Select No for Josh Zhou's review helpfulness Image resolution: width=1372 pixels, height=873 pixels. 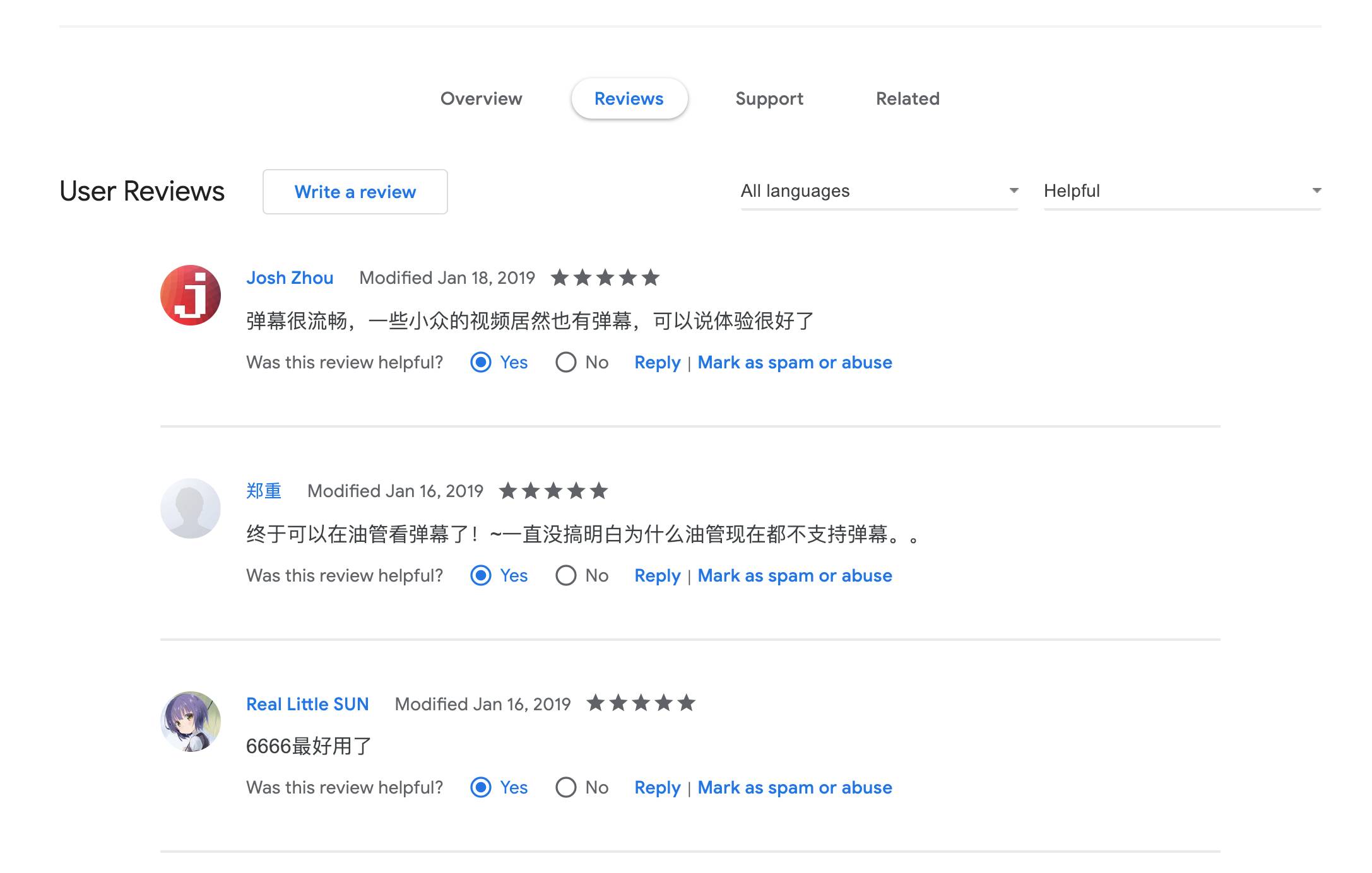tap(566, 362)
